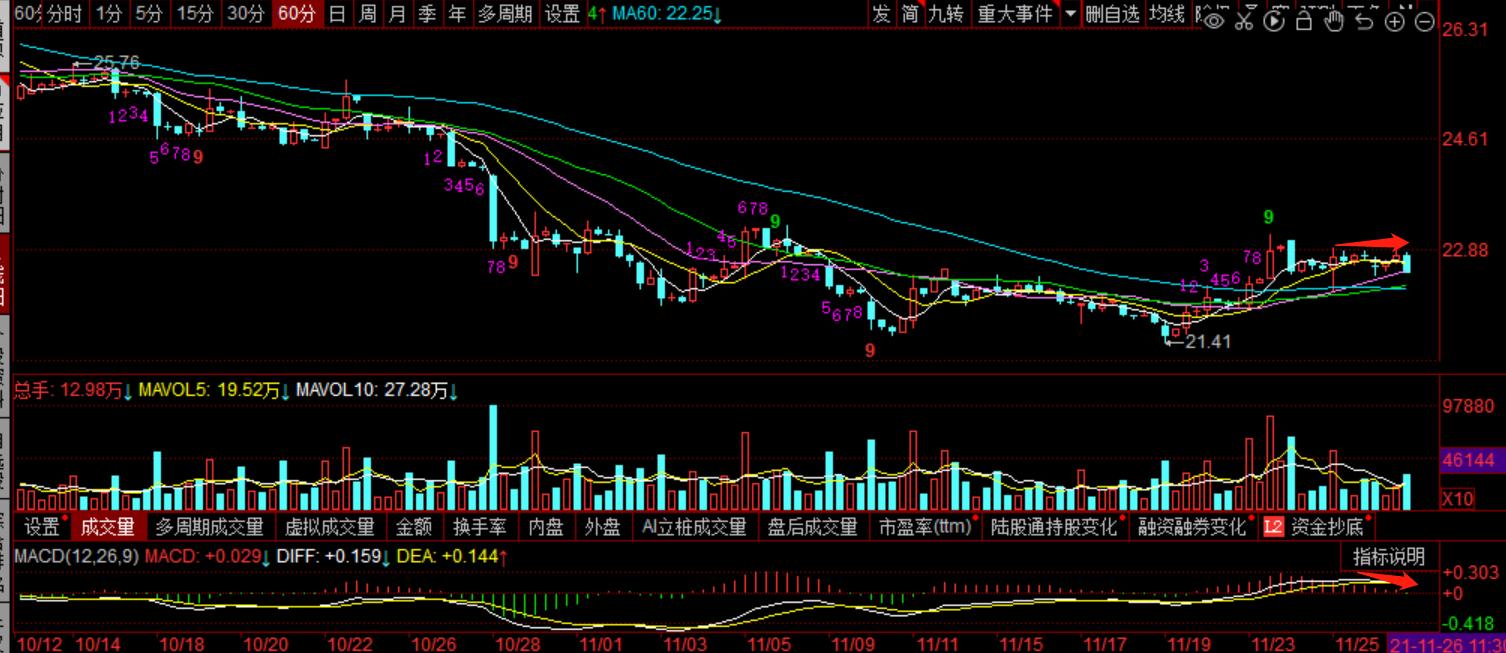Click the MACD(12,26,9) parameters label
Screen dimensions: 1506x653
[77, 556]
